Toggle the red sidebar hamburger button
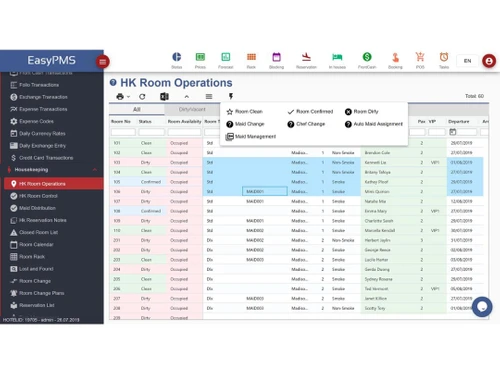Viewport: 500px width, 375px height. click(103, 62)
